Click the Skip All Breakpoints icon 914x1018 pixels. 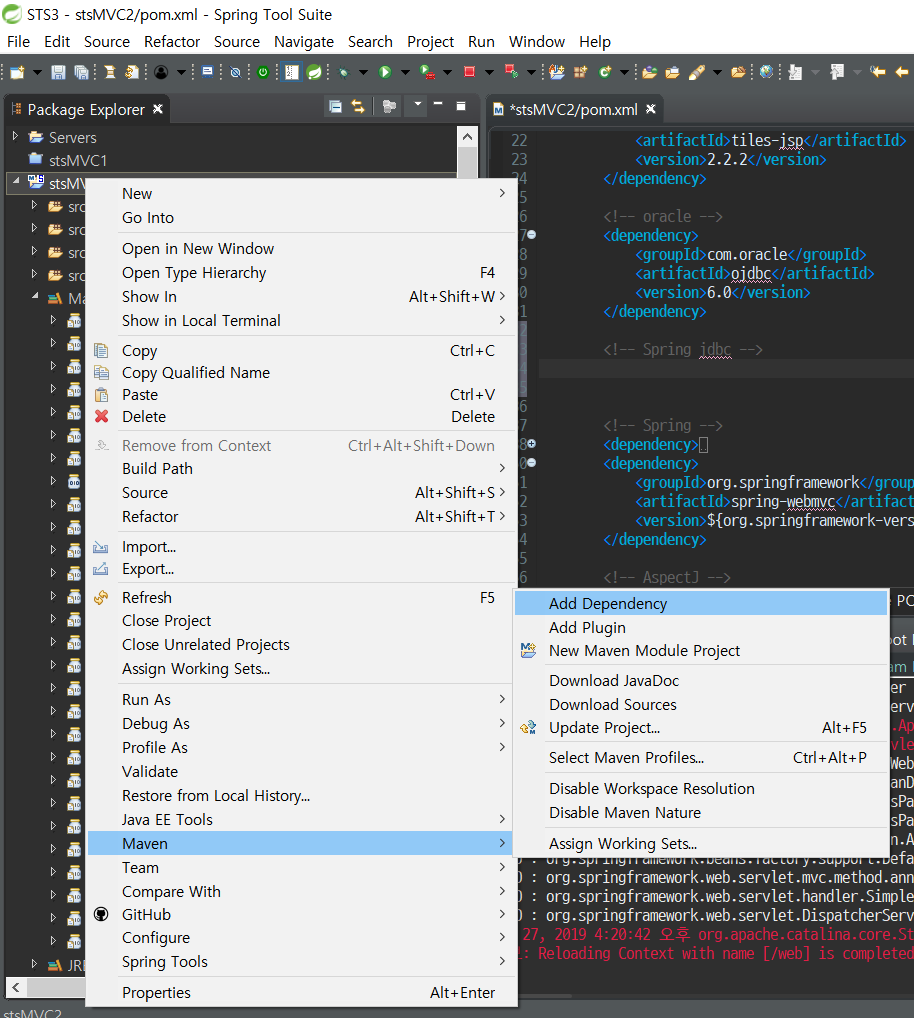(236, 72)
